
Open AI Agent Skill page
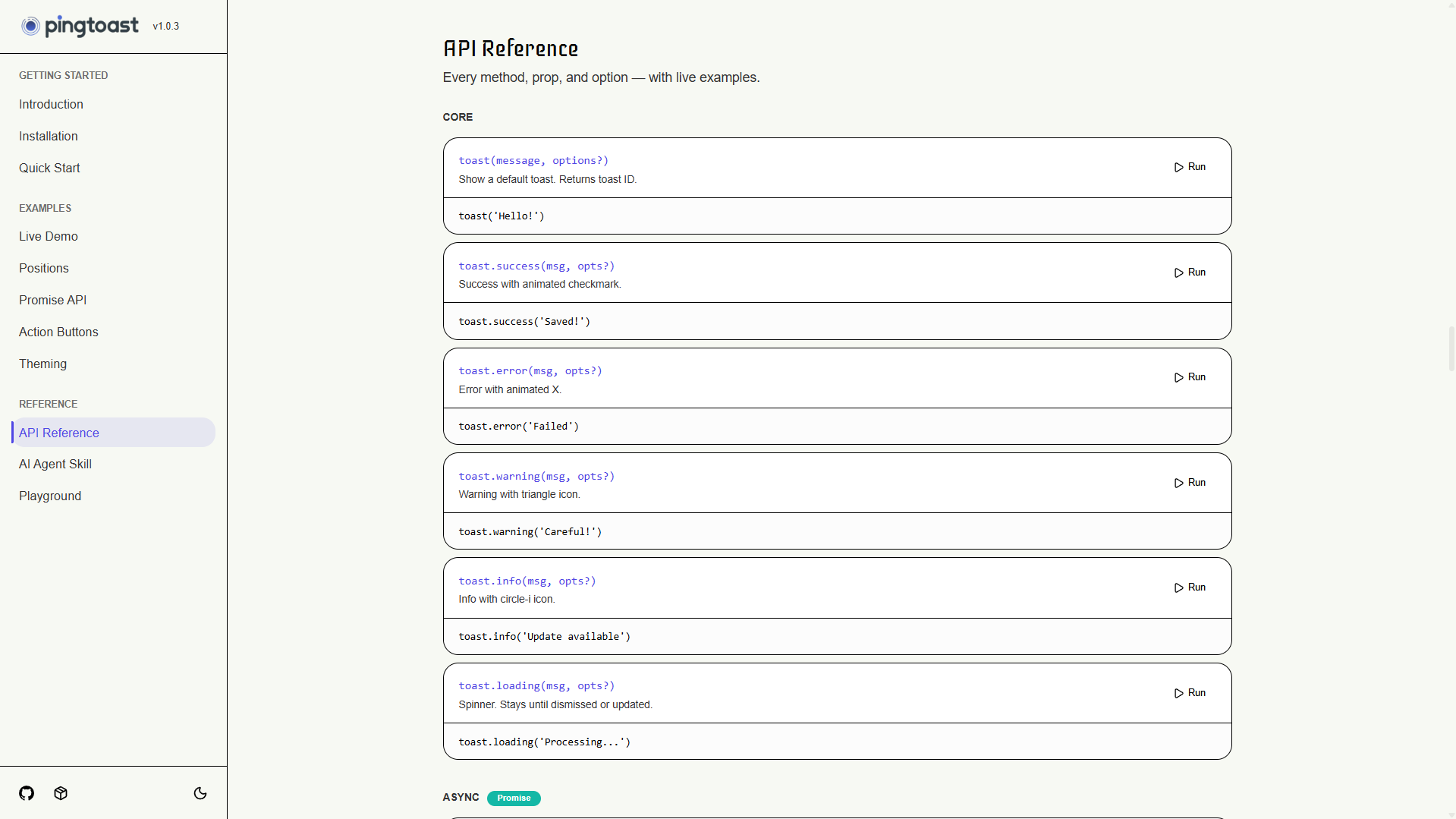pyautogui.click(x=55, y=464)
